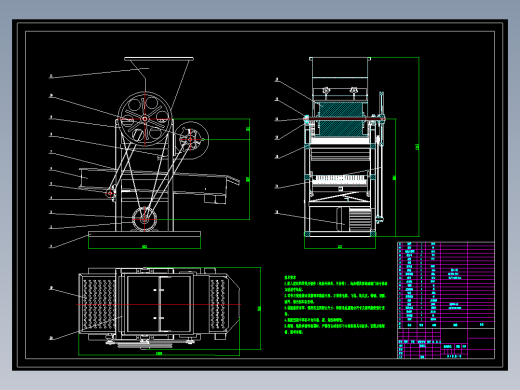Image resolution: width=520 pixels, height=390 pixels.
Task: Click the title block below the parts list
Action: pos(446,343)
